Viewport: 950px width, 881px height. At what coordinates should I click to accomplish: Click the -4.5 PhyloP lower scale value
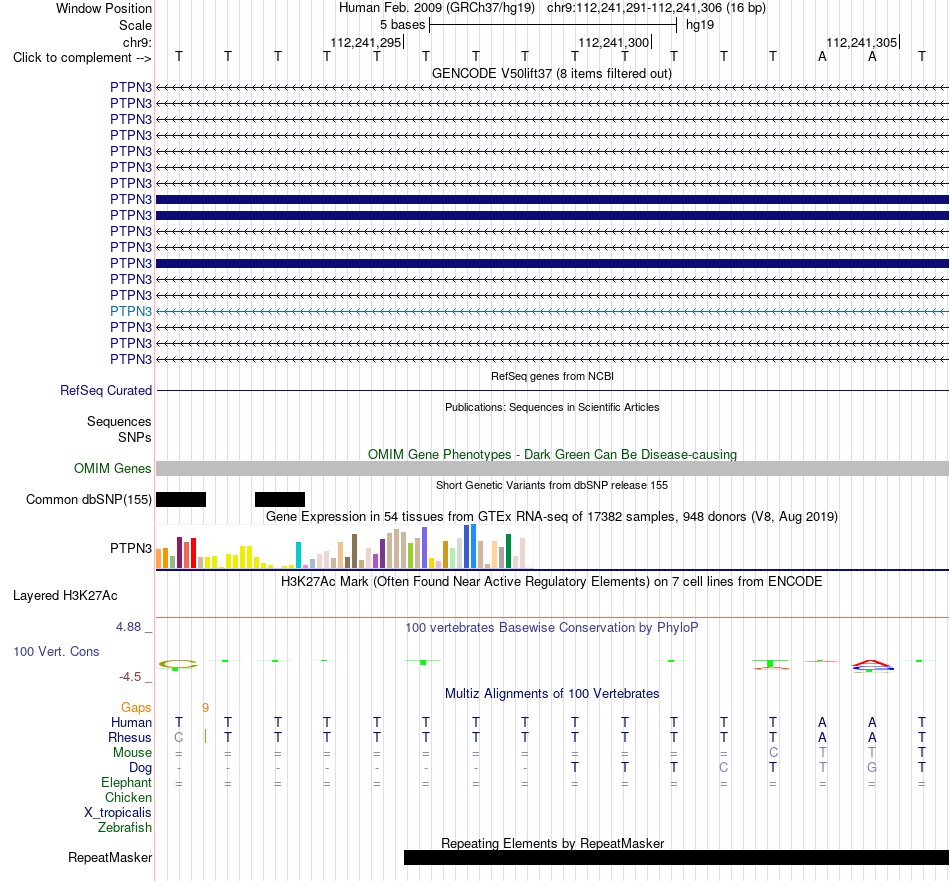(130, 677)
